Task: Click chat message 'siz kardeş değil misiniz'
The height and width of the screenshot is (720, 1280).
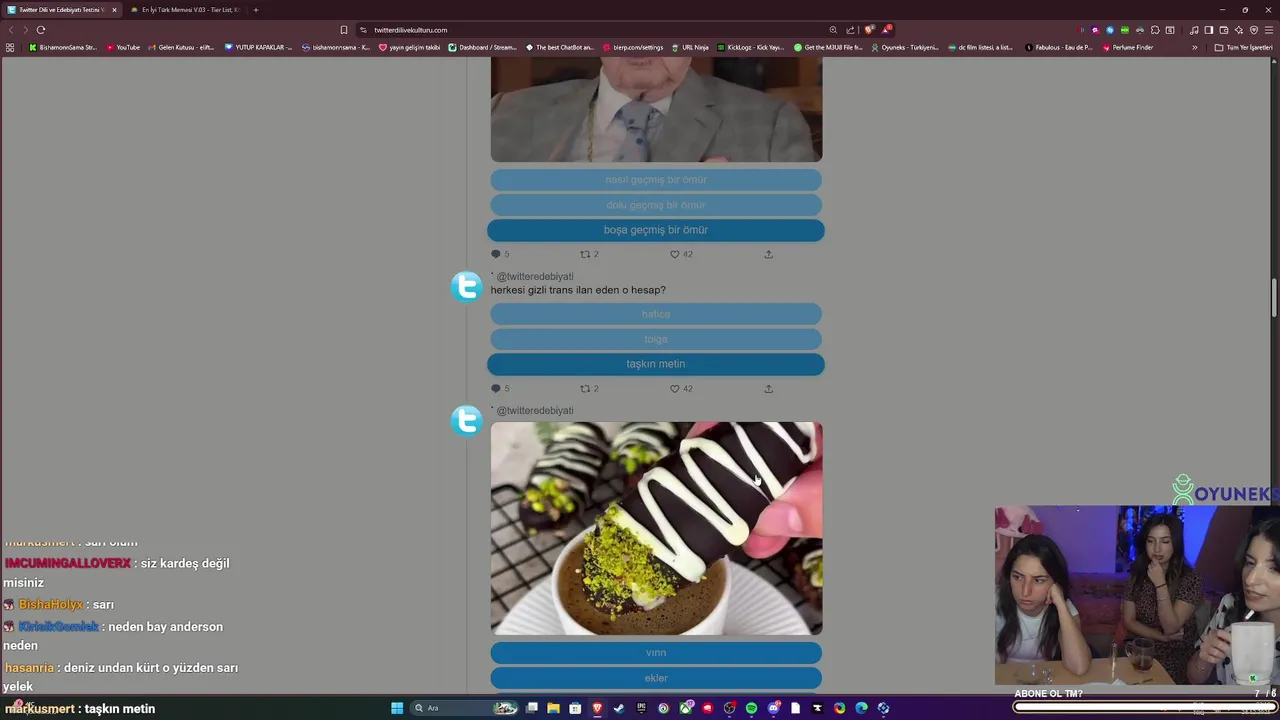Action: pyautogui.click(x=116, y=573)
